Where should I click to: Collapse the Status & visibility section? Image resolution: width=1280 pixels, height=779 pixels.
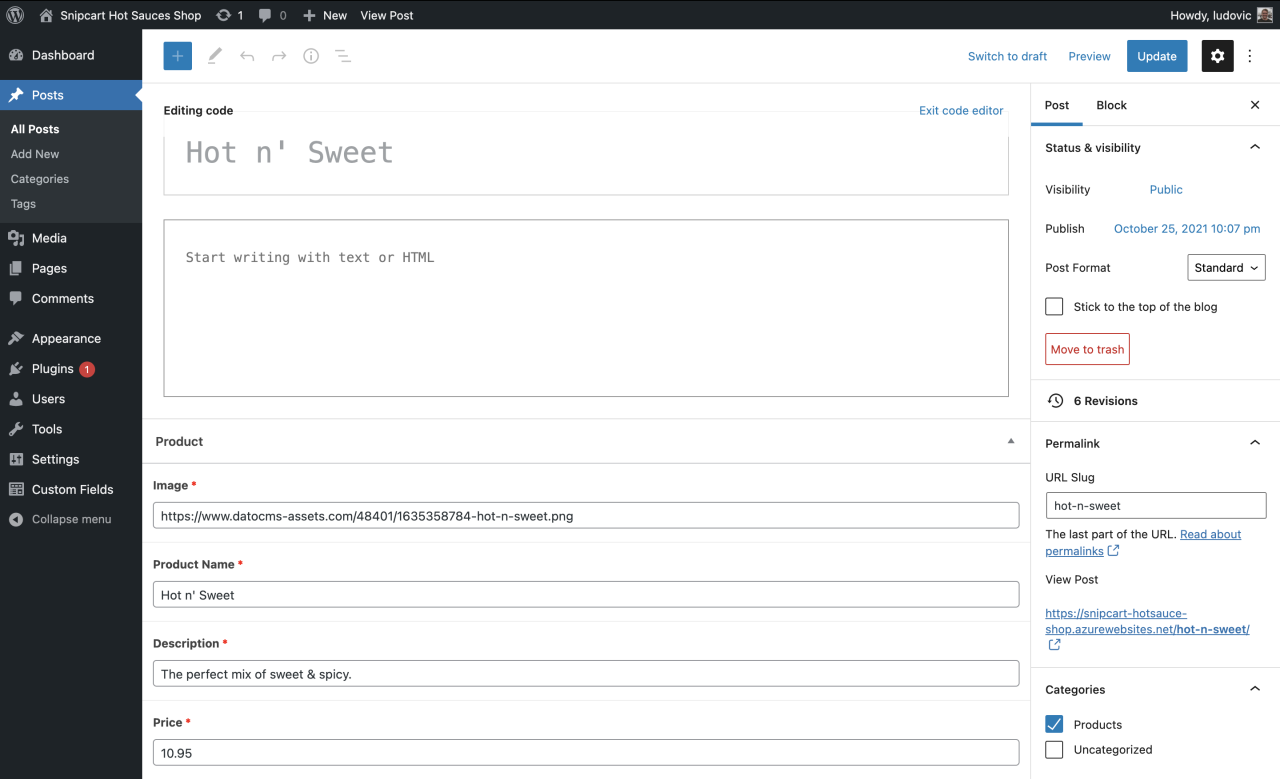1255,148
